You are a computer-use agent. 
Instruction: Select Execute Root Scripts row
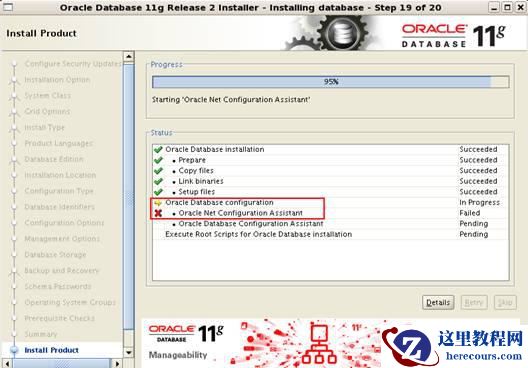pos(331,234)
